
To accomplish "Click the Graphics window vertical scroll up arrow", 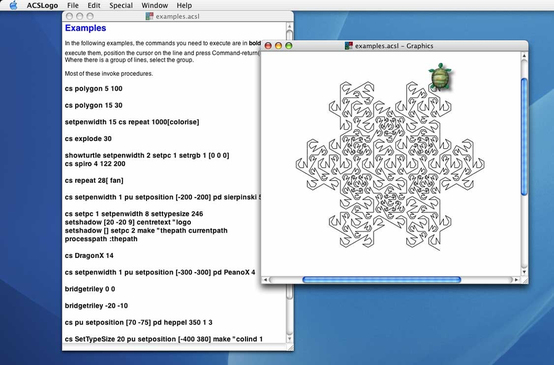I will point(524,56).
